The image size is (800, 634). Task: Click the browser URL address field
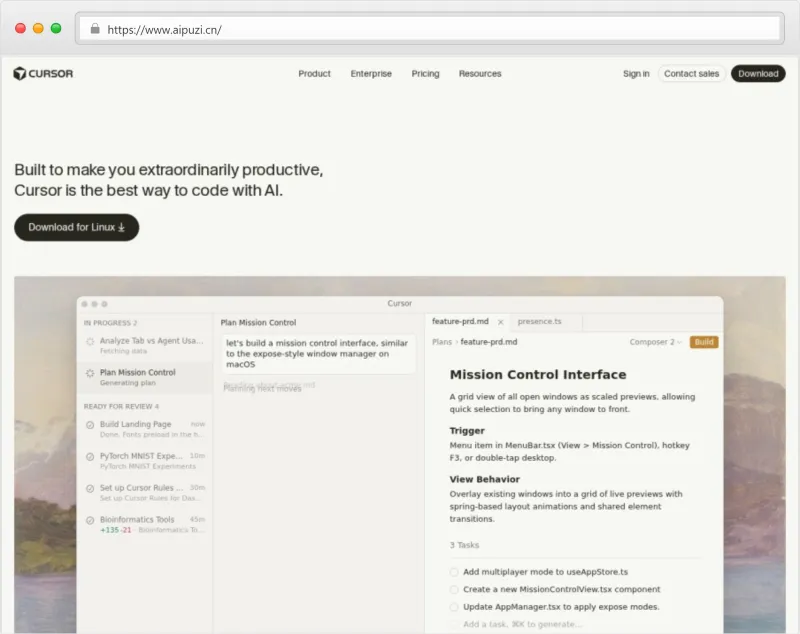click(x=430, y=29)
